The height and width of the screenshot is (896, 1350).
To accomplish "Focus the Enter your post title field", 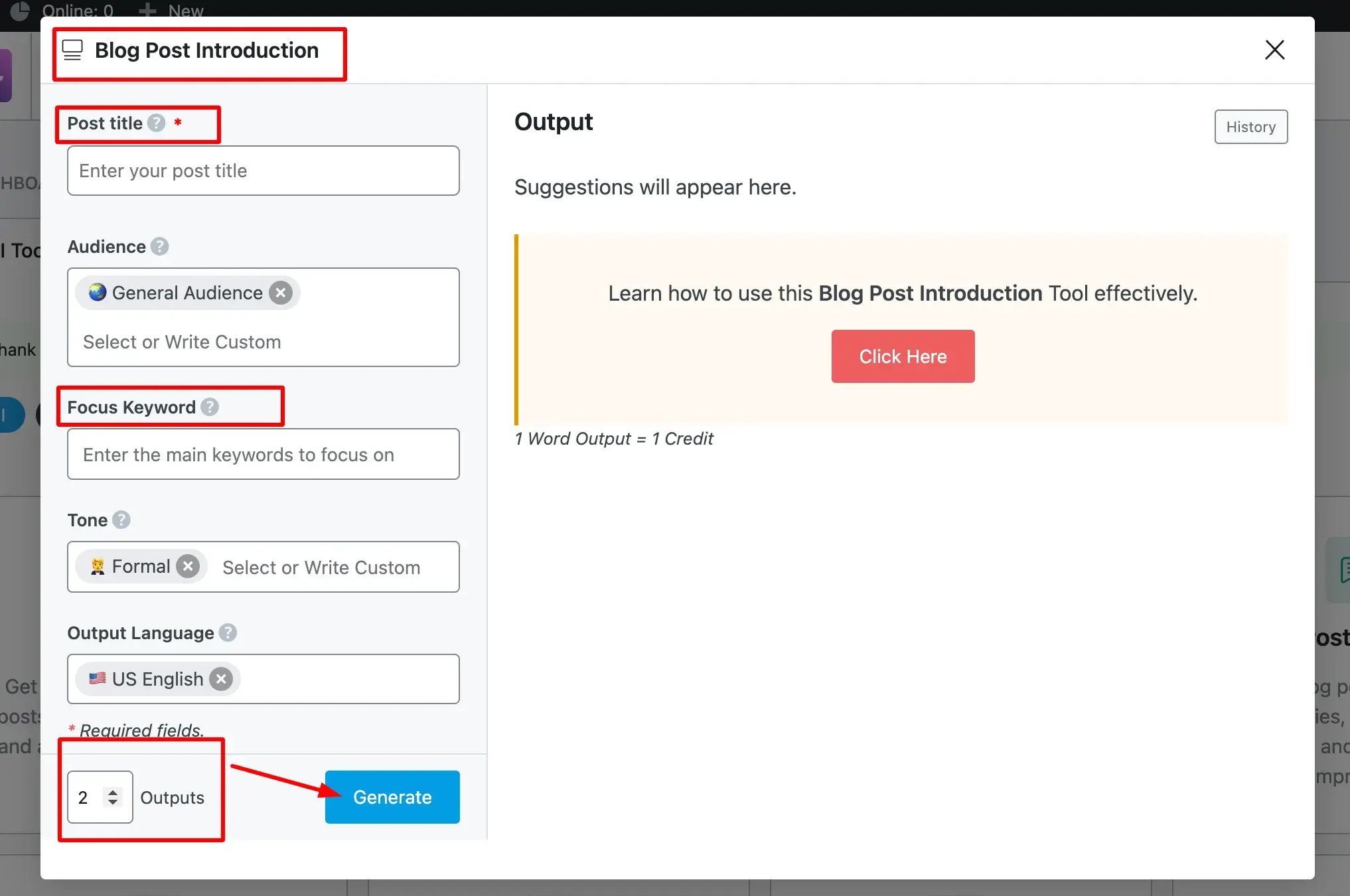I will (x=263, y=171).
